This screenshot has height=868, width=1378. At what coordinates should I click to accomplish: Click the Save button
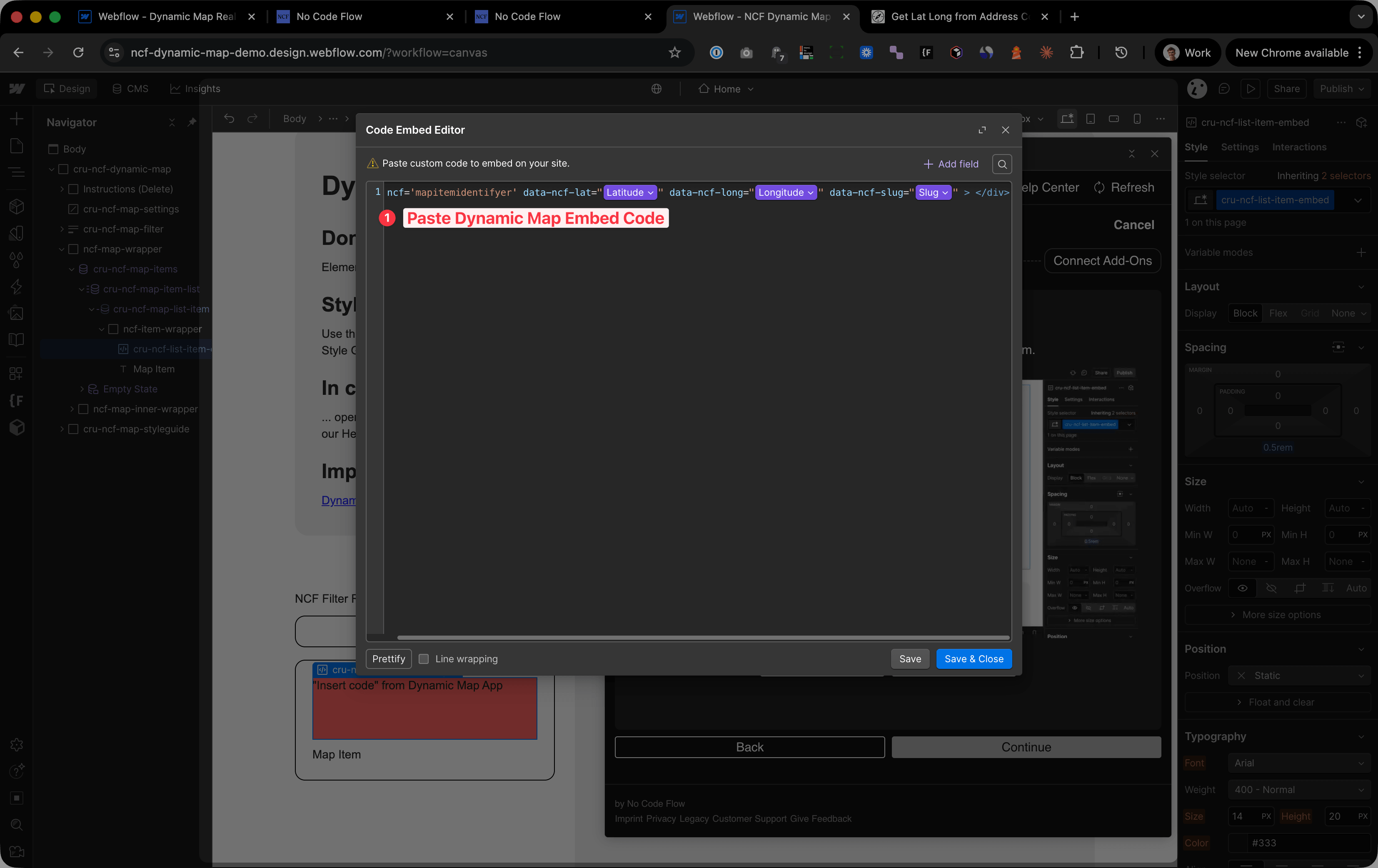pyautogui.click(x=910, y=659)
